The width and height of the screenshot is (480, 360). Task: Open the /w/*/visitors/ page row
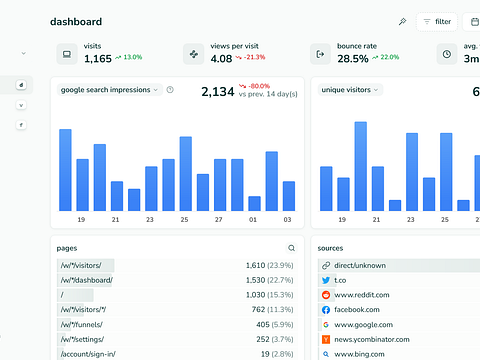[x=177, y=266]
